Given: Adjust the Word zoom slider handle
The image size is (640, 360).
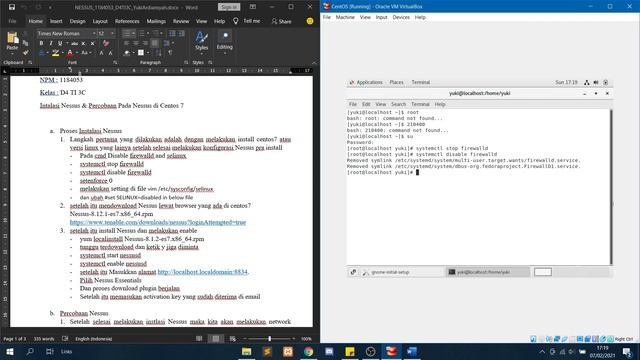Looking at the screenshot, I should (x=269, y=338).
